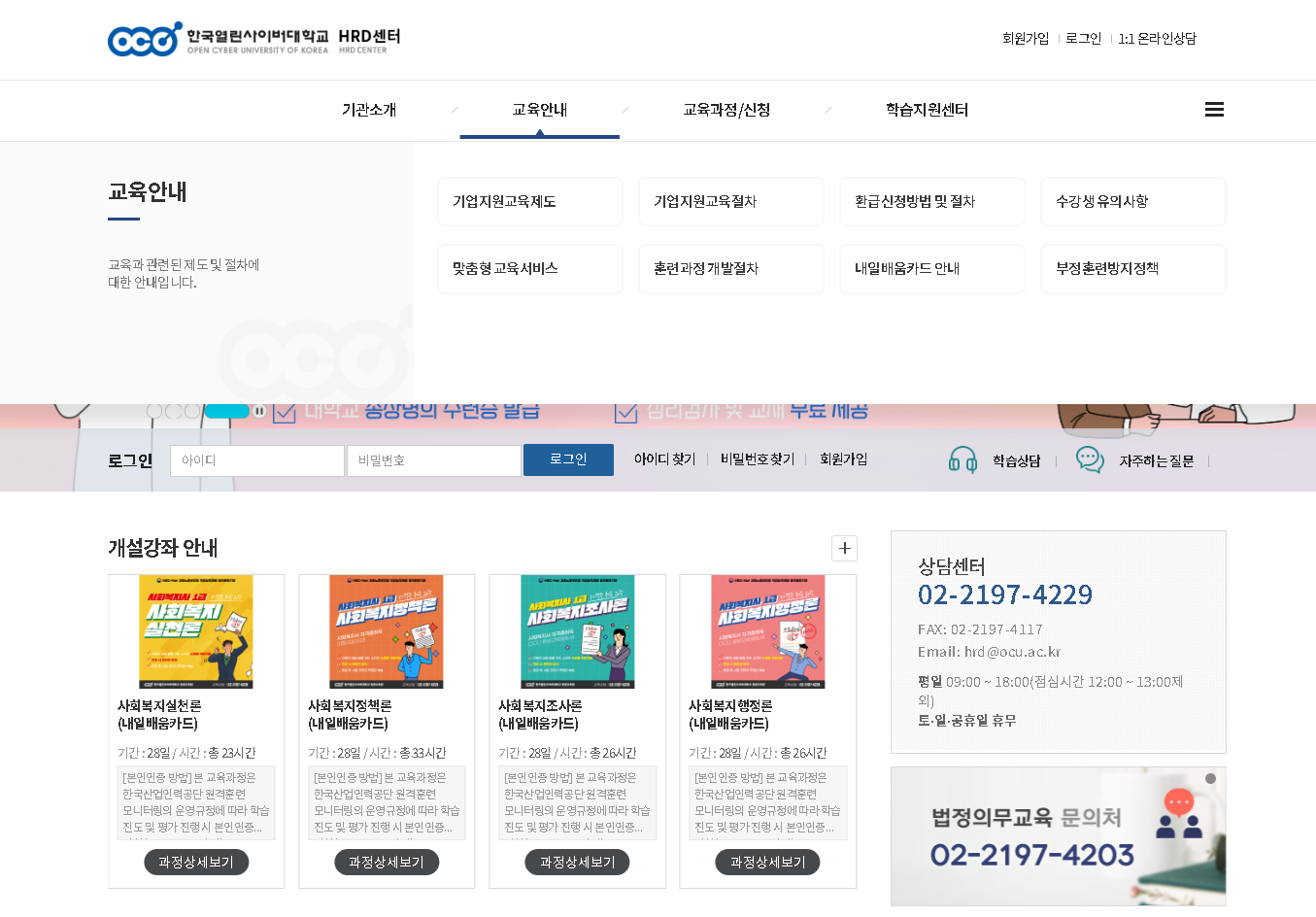Click the 아이디 input field
The width and height of the screenshot is (1316, 917).
point(256,459)
